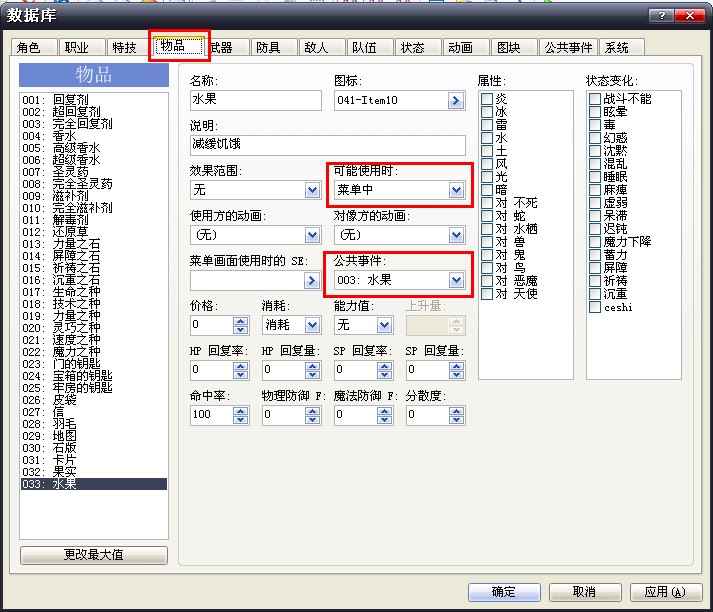The width and height of the screenshot is (713, 612).
Task: Toggle the 雷 attribute checkbox
Action: 487,125
